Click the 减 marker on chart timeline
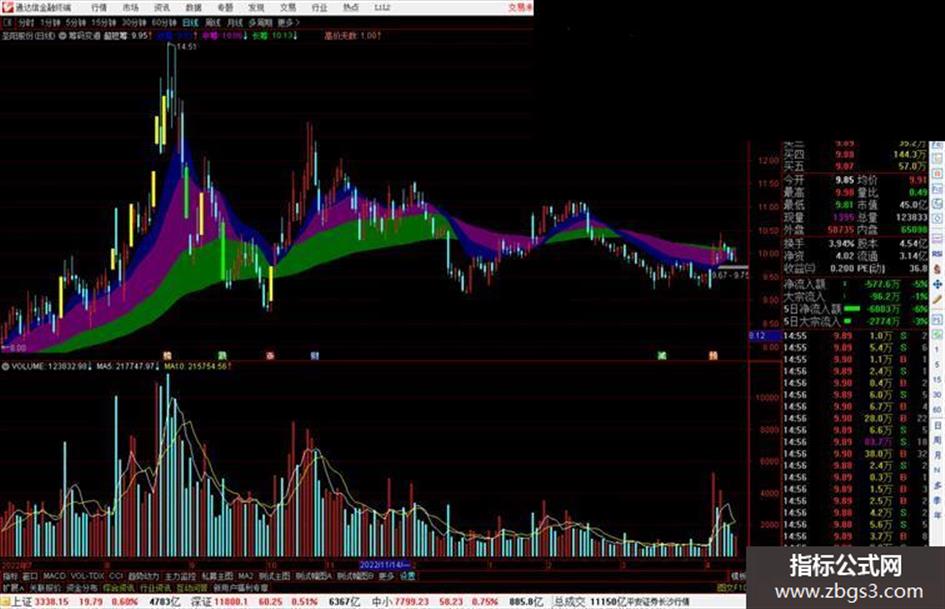 [x=662, y=356]
